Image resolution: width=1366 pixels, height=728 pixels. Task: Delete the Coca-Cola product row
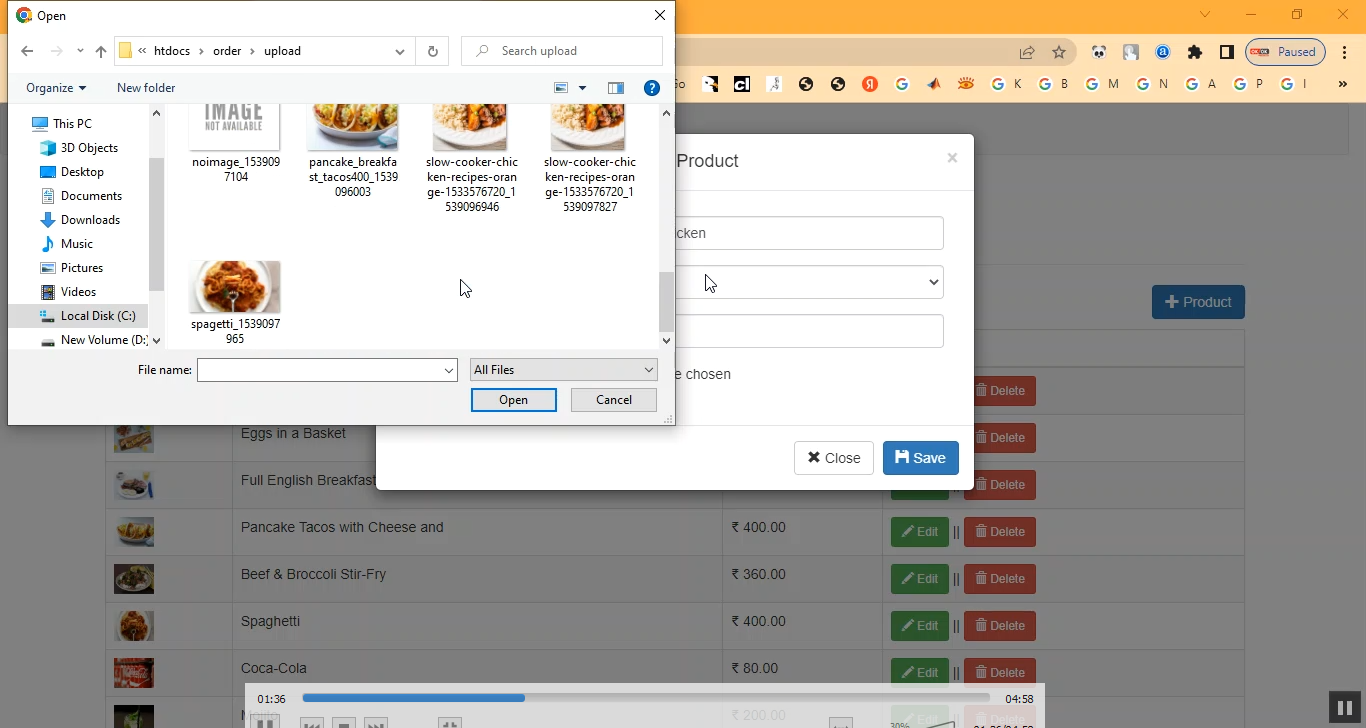tap(1000, 673)
